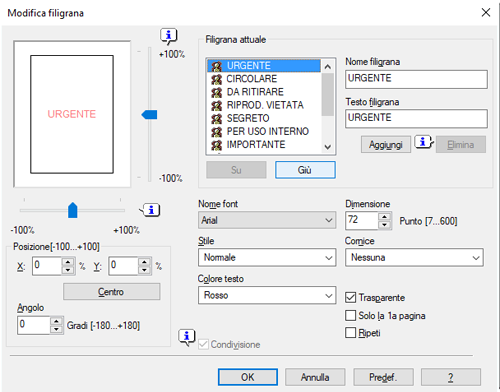Open the Nome font dropdown
The height and width of the screenshot is (392, 500).
pyautogui.click(x=267, y=220)
